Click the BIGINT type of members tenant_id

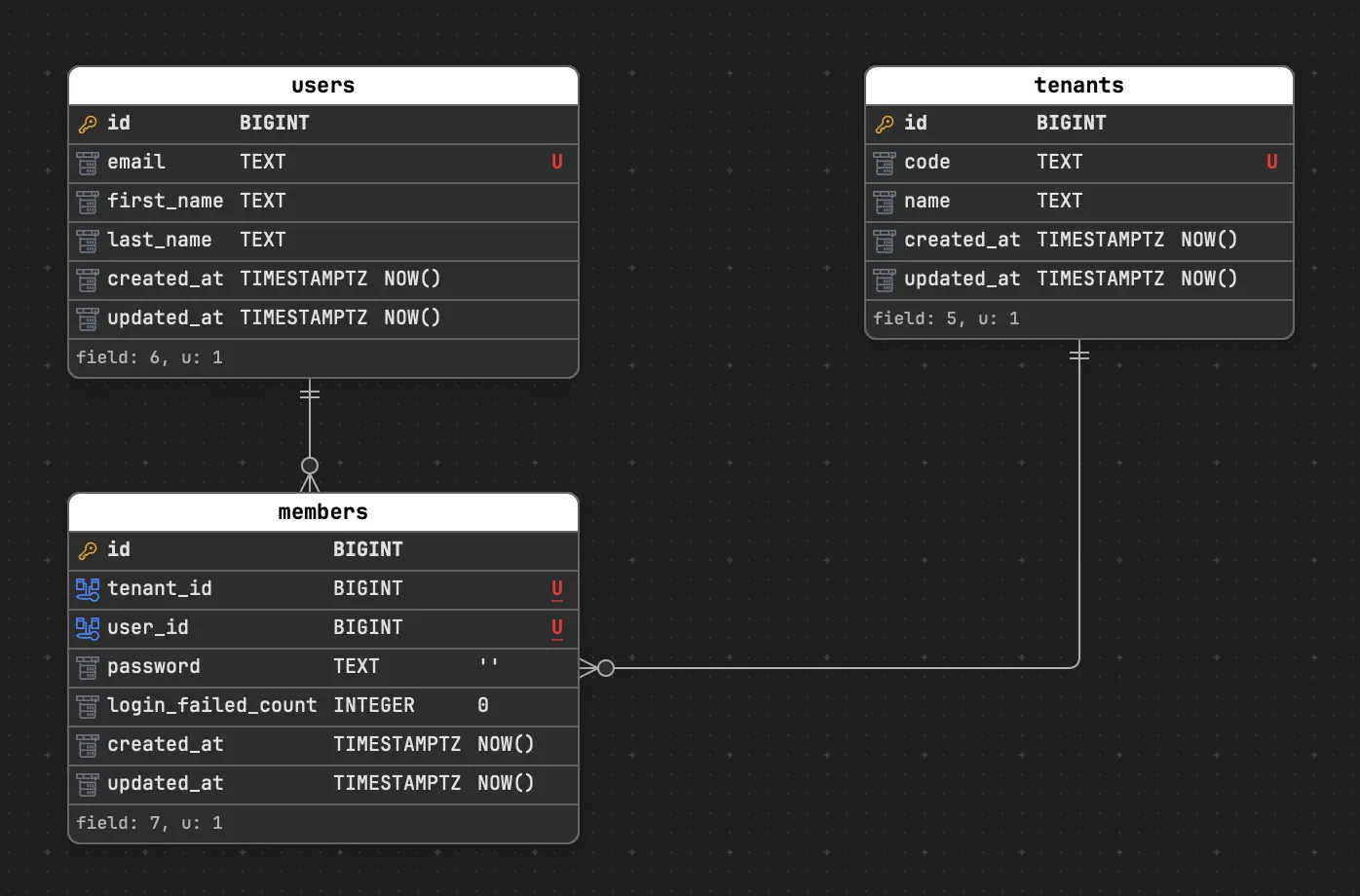368,588
